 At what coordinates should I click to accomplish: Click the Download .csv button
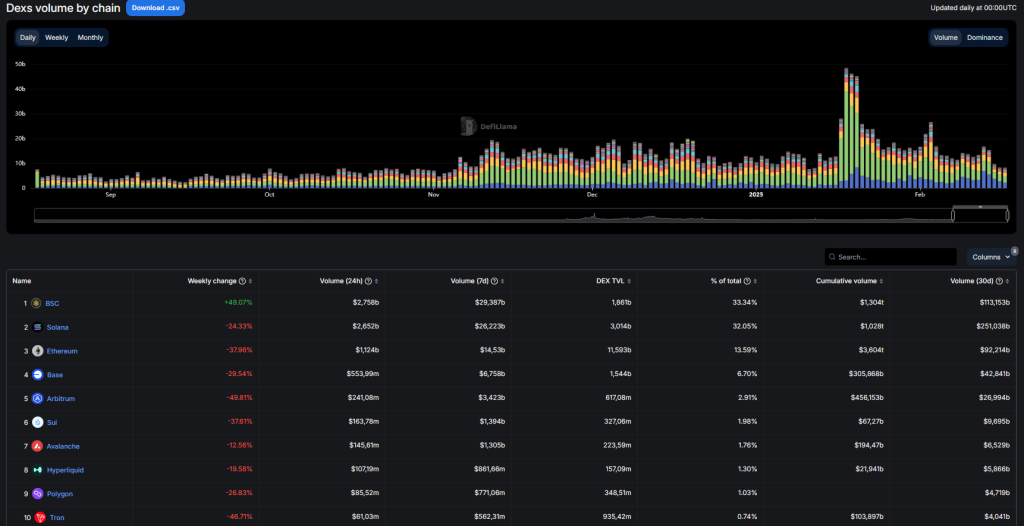155,8
